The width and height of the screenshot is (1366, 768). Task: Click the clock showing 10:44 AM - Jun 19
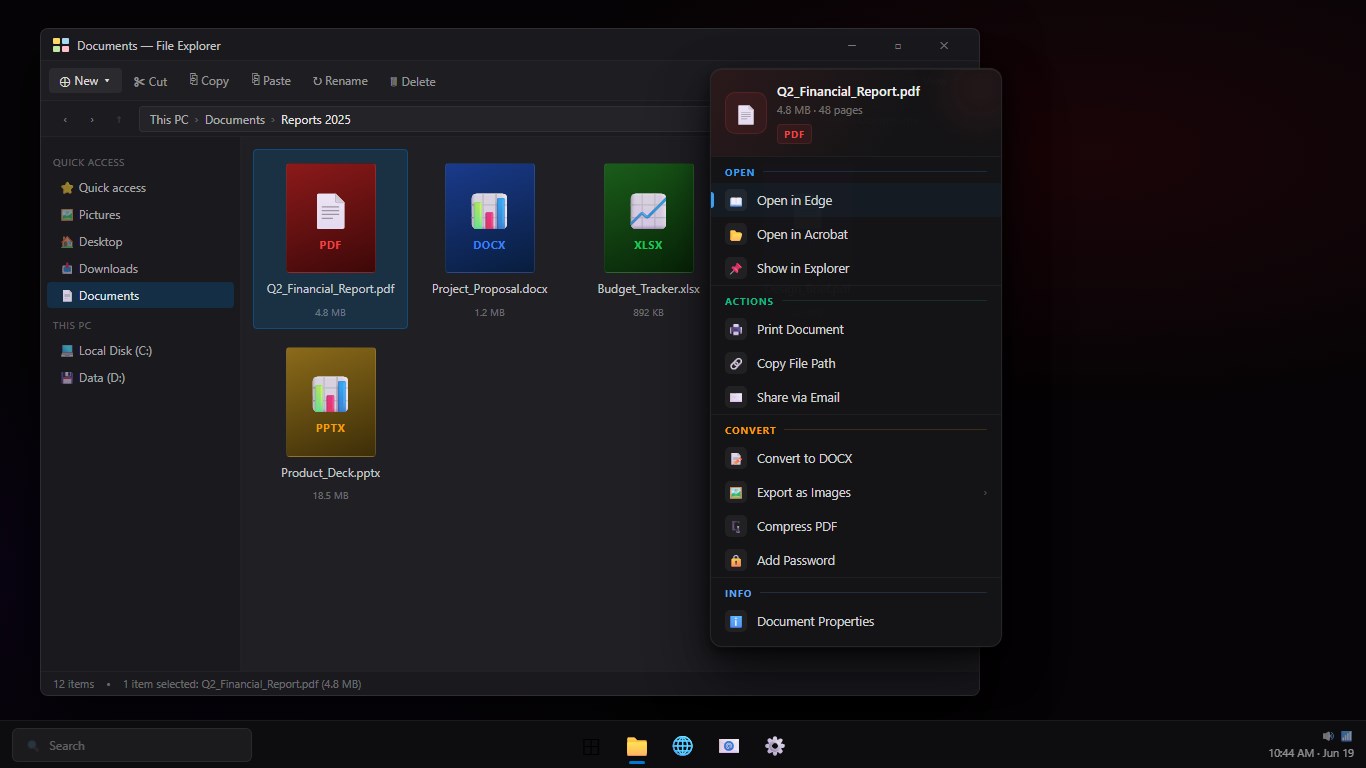pos(1311,753)
